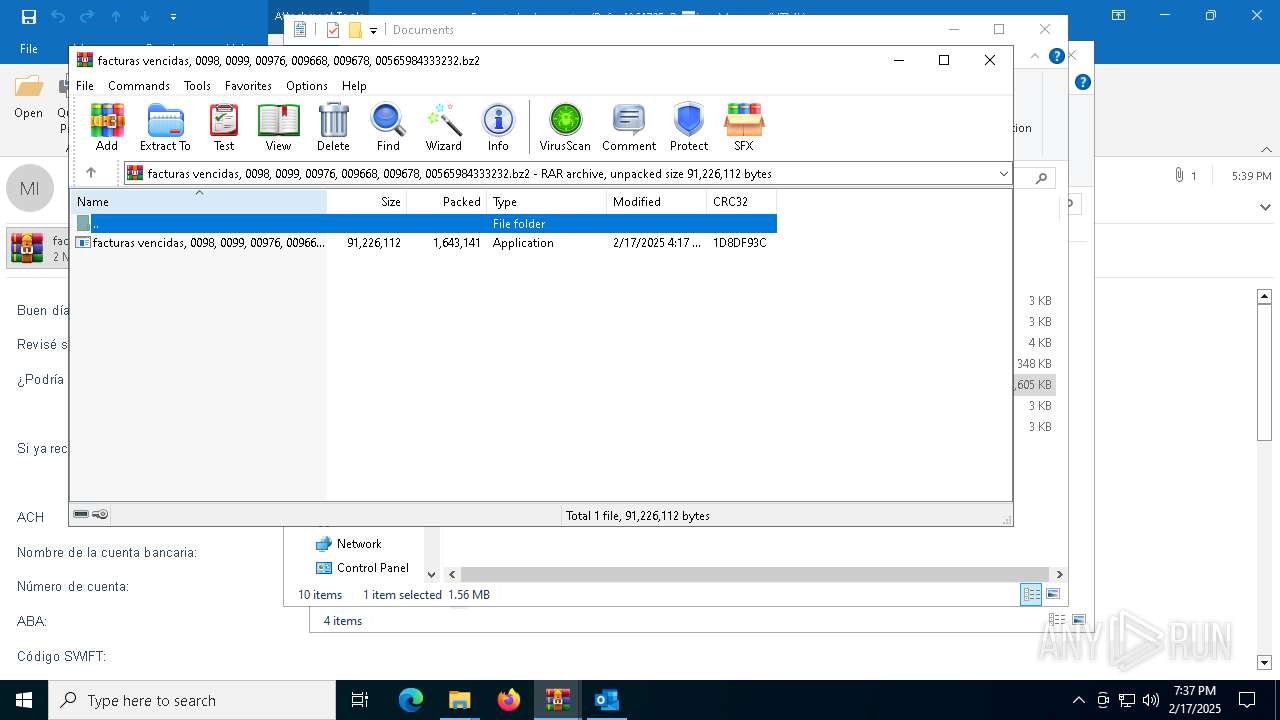Image resolution: width=1280 pixels, height=720 pixels.
Task: Click the Add toolbar icon in WinRAR
Action: pyautogui.click(x=107, y=127)
